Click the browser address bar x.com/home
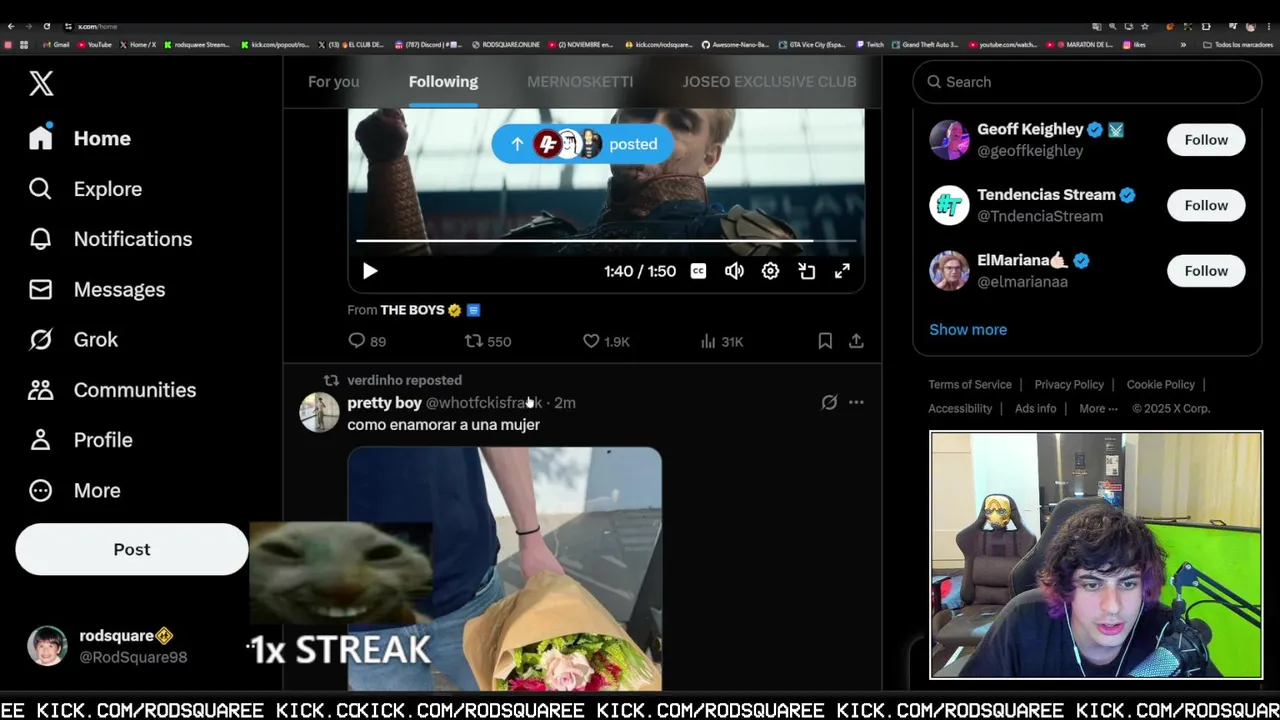1280x720 pixels. tap(97, 26)
